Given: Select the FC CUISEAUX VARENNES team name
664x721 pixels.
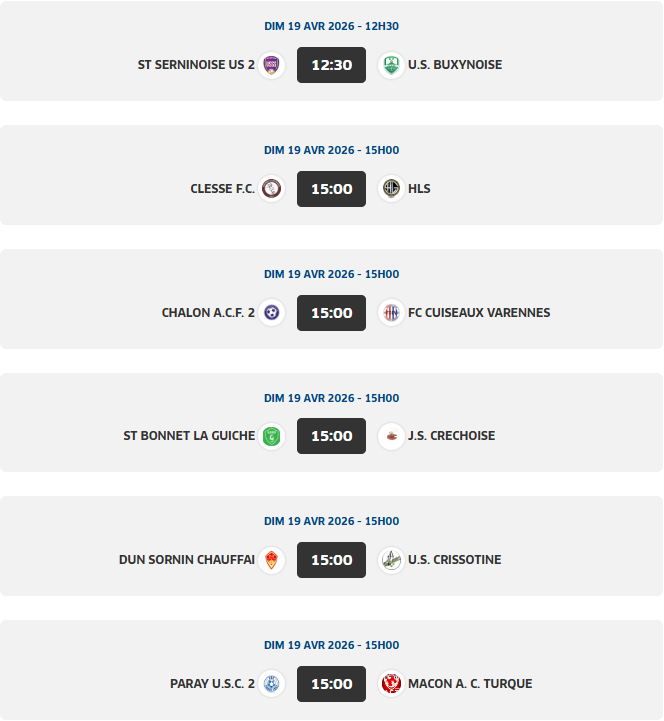Looking at the screenshot, I should click(479, 312).
